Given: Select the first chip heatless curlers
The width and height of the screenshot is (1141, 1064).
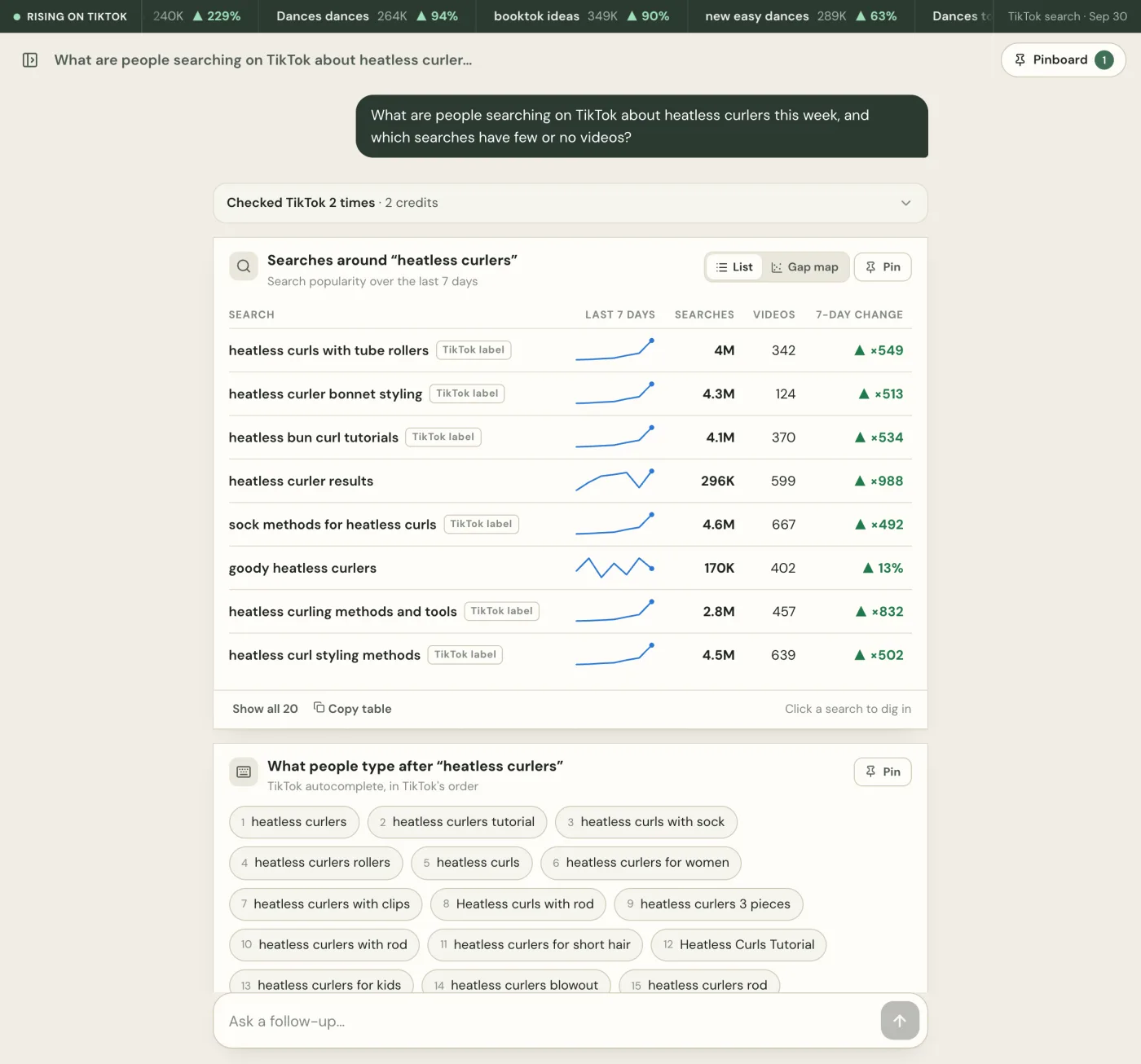Looking at the screenshot, I should click(x=294, y=822).
